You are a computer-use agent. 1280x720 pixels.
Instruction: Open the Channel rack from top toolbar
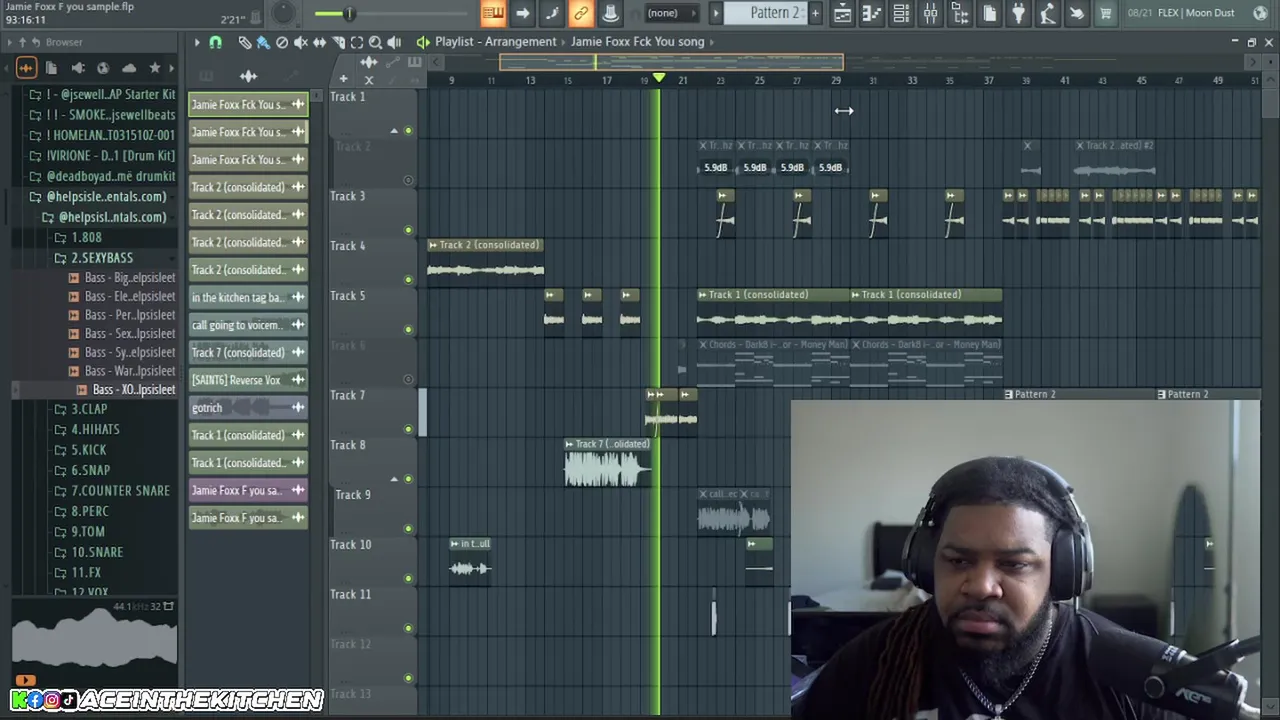click(x=900, y=13)
